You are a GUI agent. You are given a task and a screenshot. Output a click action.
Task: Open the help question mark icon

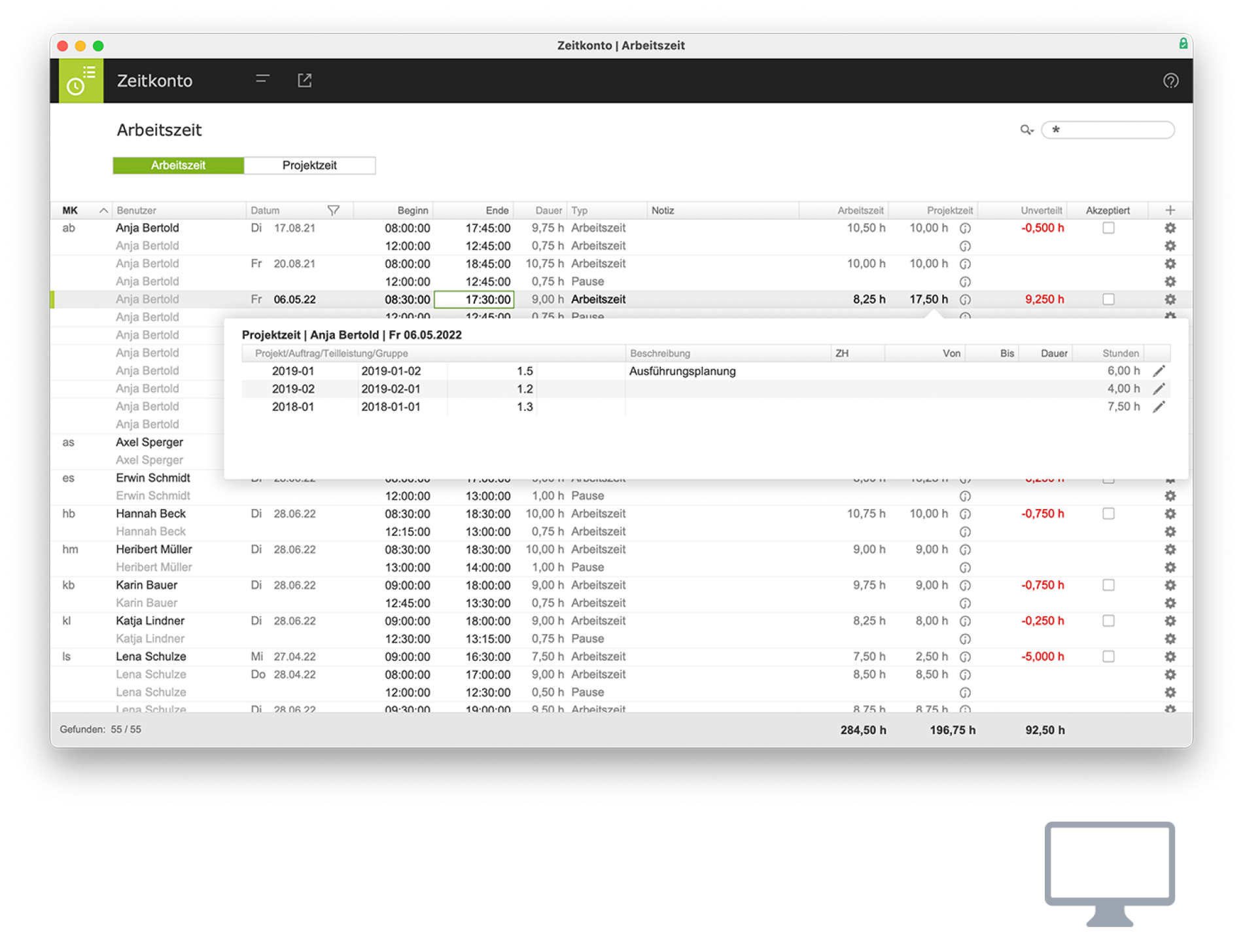(x=1170, y=80)
